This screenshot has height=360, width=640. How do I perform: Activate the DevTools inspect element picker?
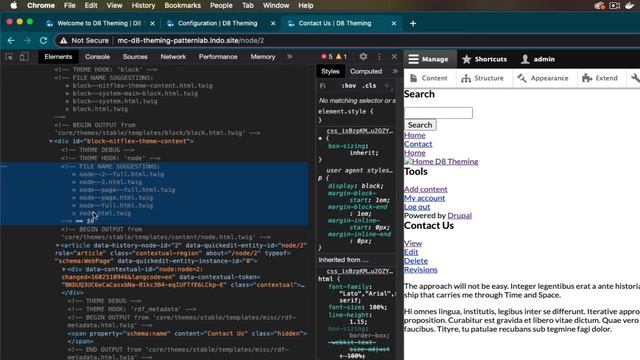point(9,57)
